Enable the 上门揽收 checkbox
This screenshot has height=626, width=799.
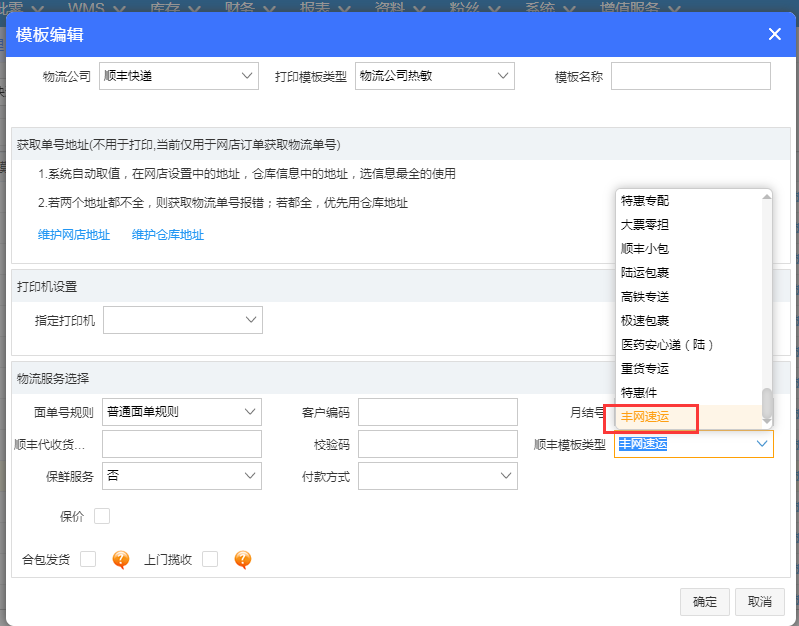coord(210,559)
